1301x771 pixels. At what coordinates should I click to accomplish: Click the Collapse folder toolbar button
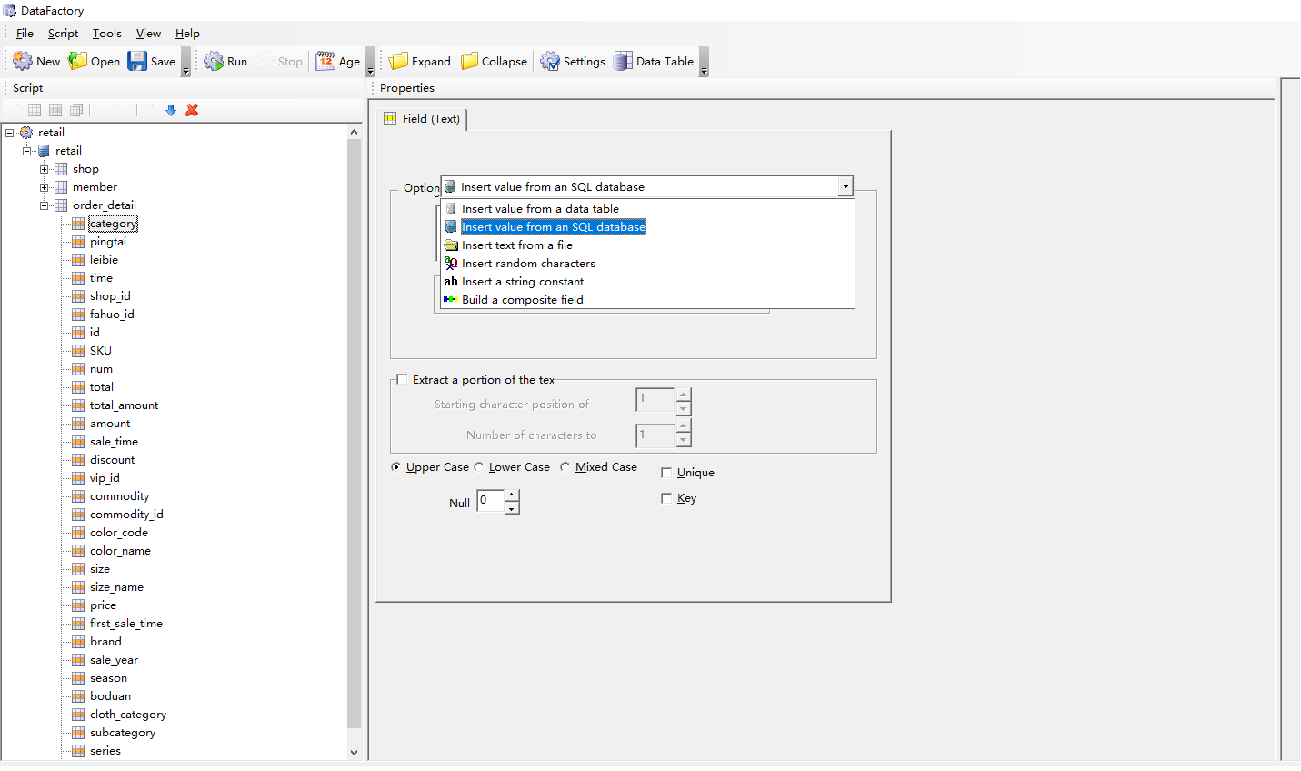pyautogui.click(x=494, y=61)
